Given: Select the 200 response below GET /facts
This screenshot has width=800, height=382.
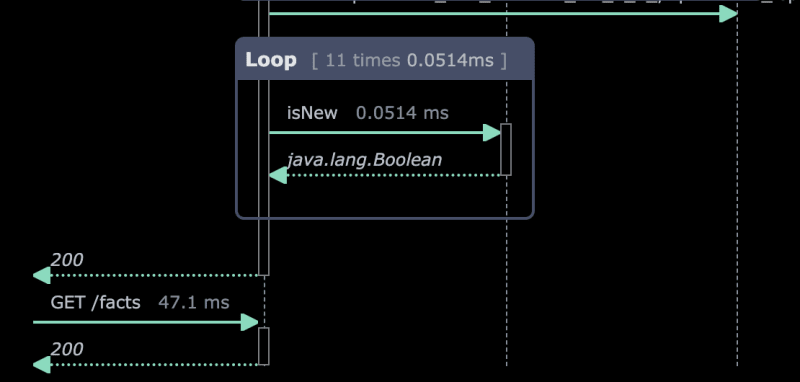Looking at the screenshot, I should click(66, 349).
